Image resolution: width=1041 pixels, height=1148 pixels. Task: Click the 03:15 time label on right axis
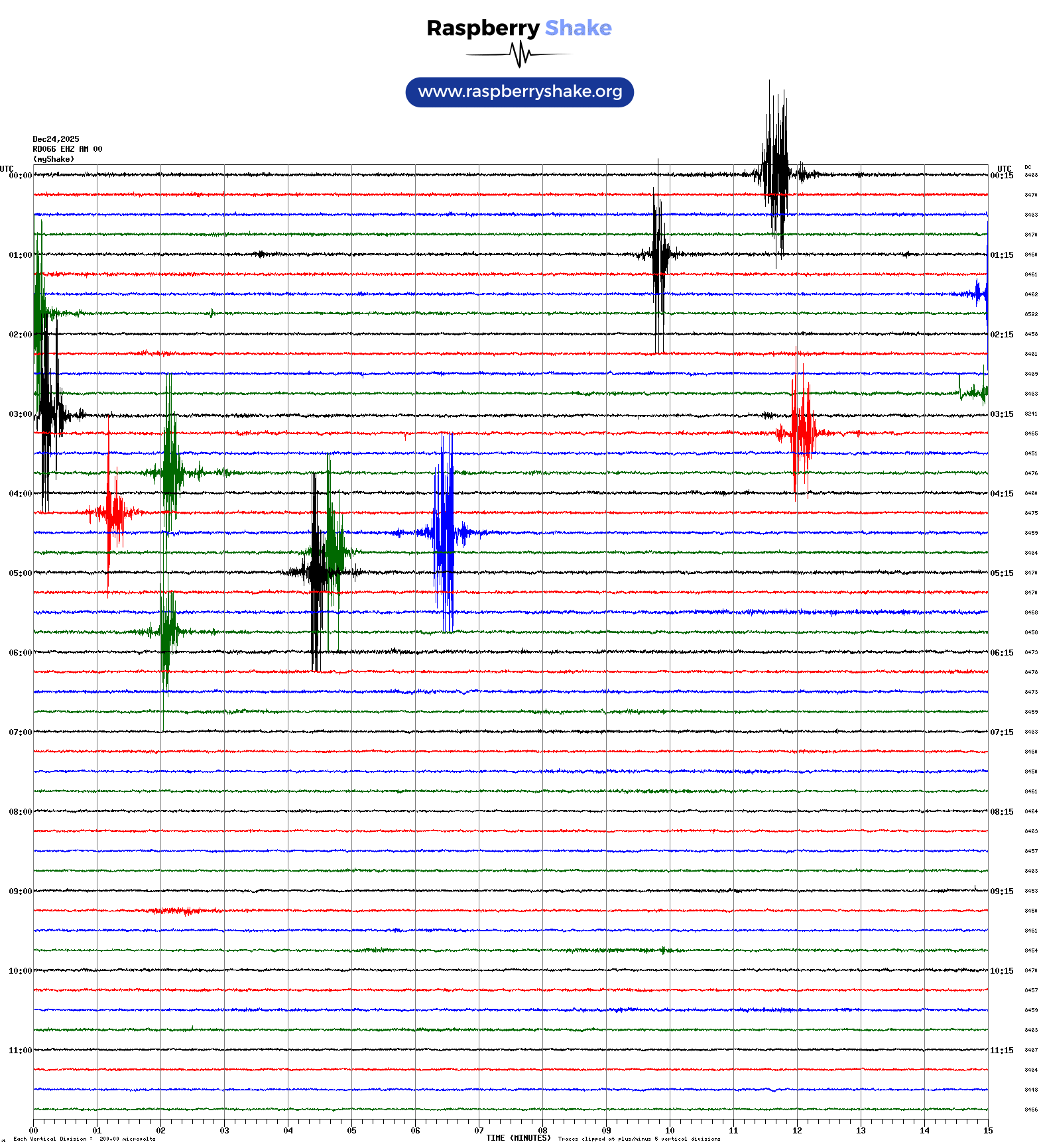(1001, 414)
